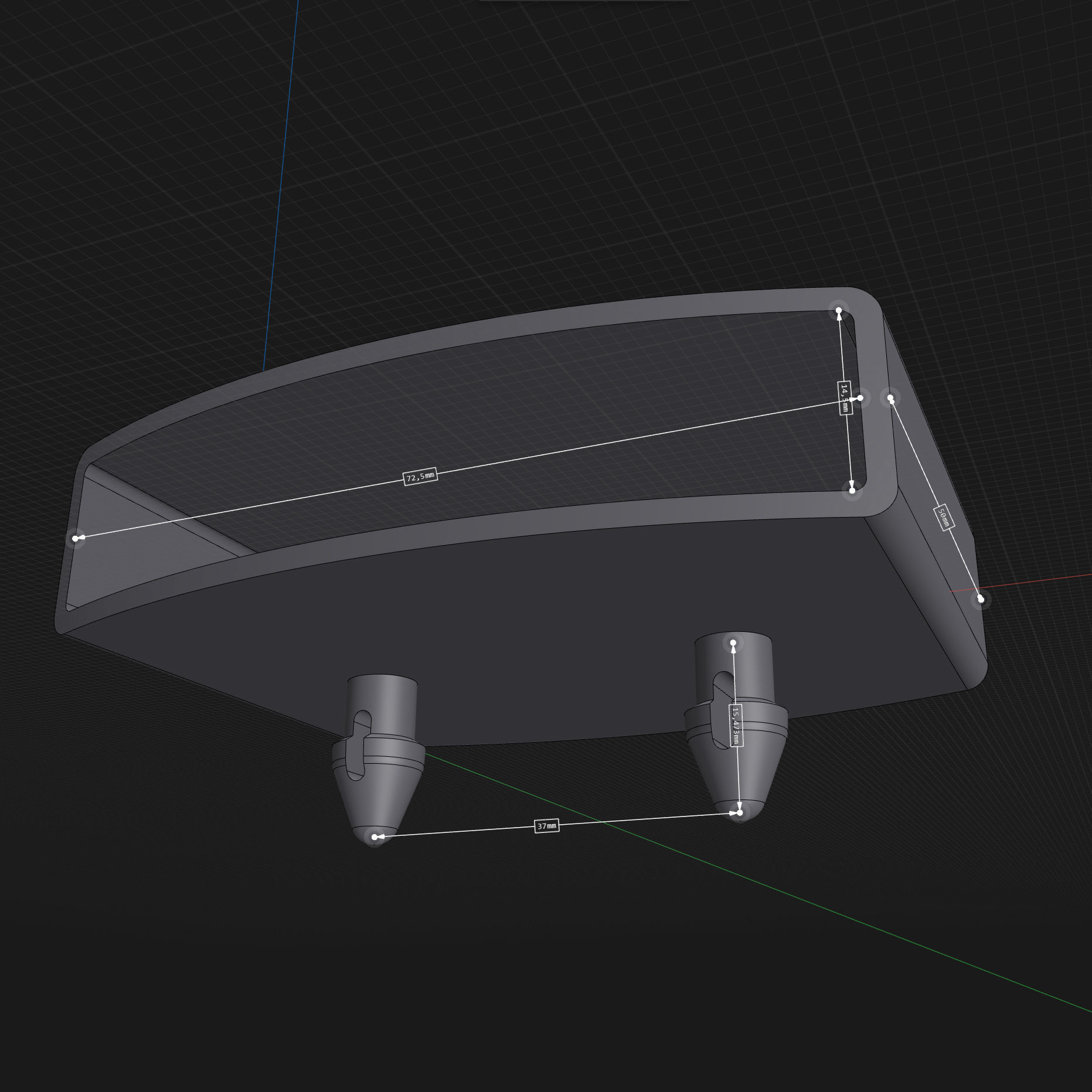Screen dimensions: 1092x1092
Task: Pick the bottom endpoint of the 14,5mm measurement
Action: [852, 490]
